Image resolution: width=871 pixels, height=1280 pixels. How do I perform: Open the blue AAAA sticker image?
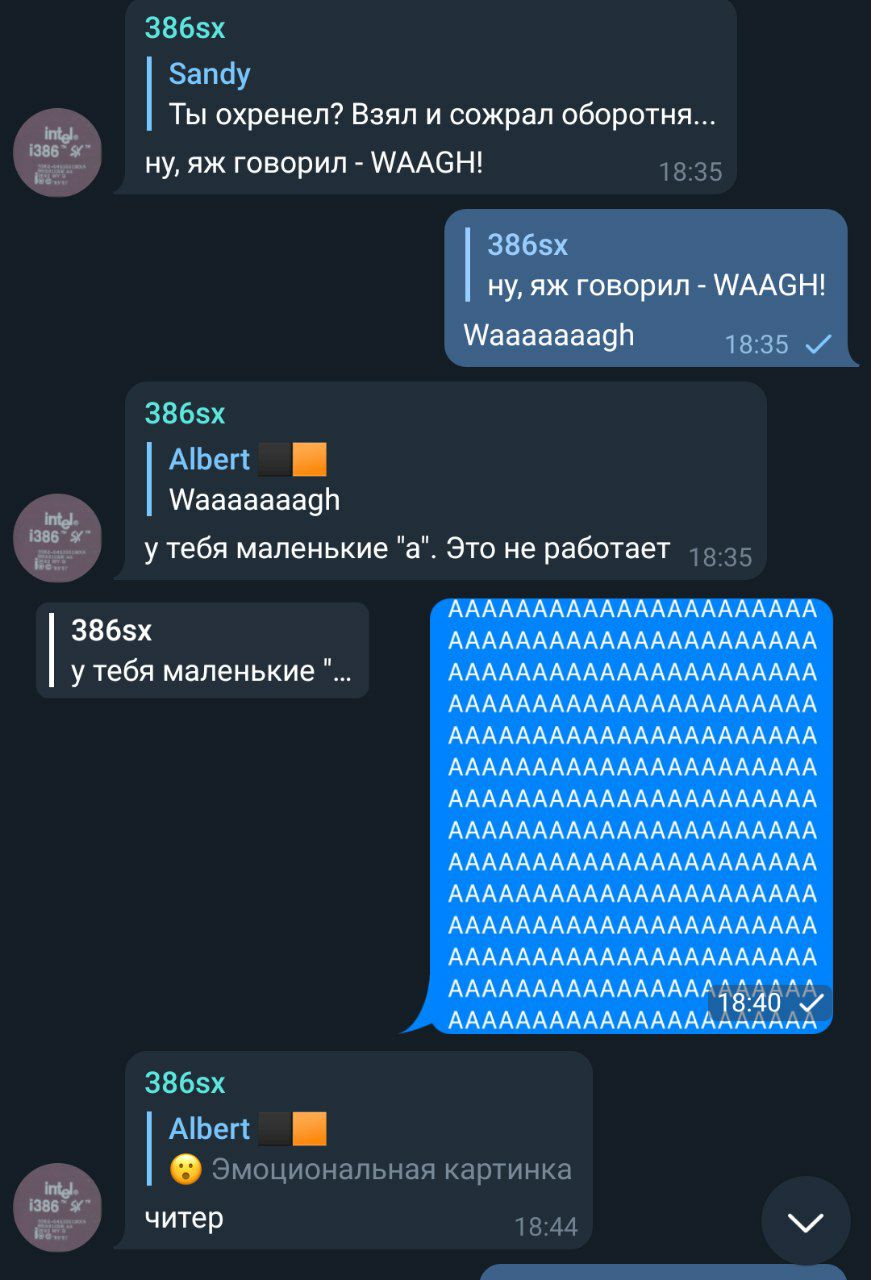click(632, 815)
